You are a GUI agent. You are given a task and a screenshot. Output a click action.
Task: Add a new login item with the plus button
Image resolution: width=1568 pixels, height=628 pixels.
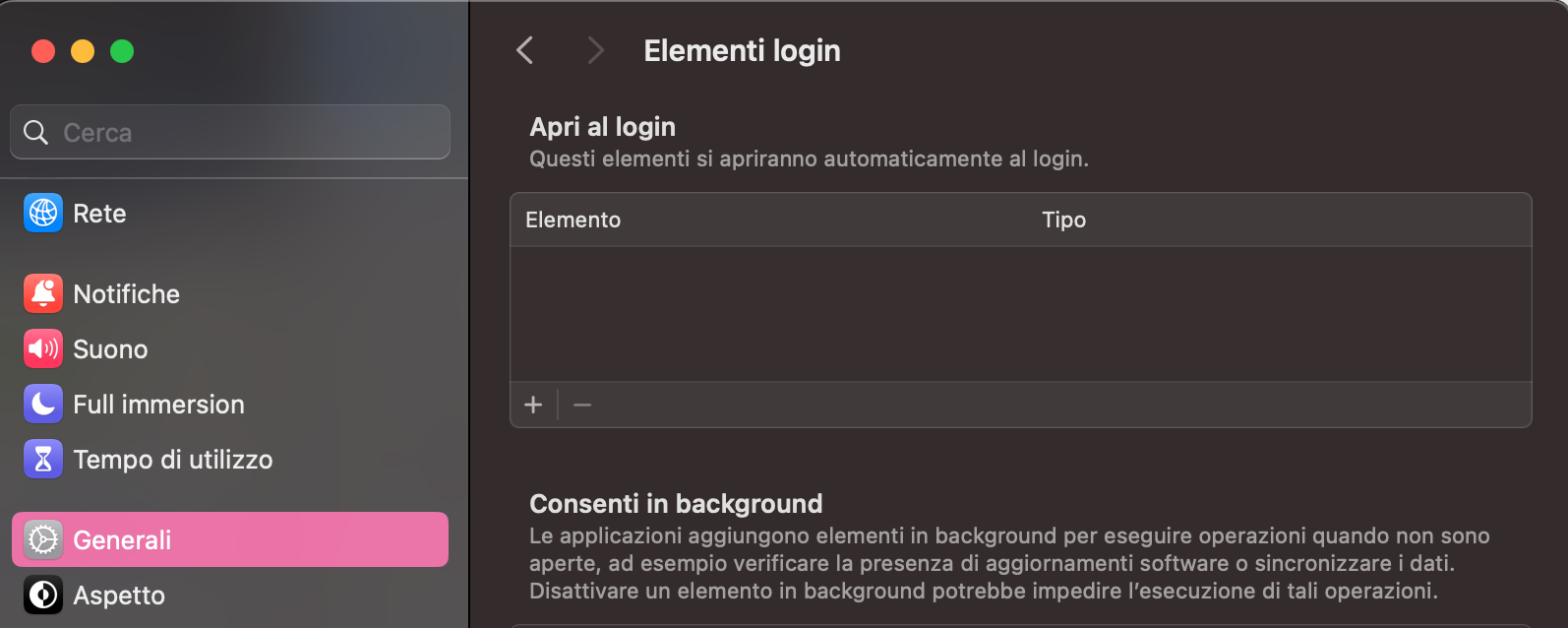point(533,405)
